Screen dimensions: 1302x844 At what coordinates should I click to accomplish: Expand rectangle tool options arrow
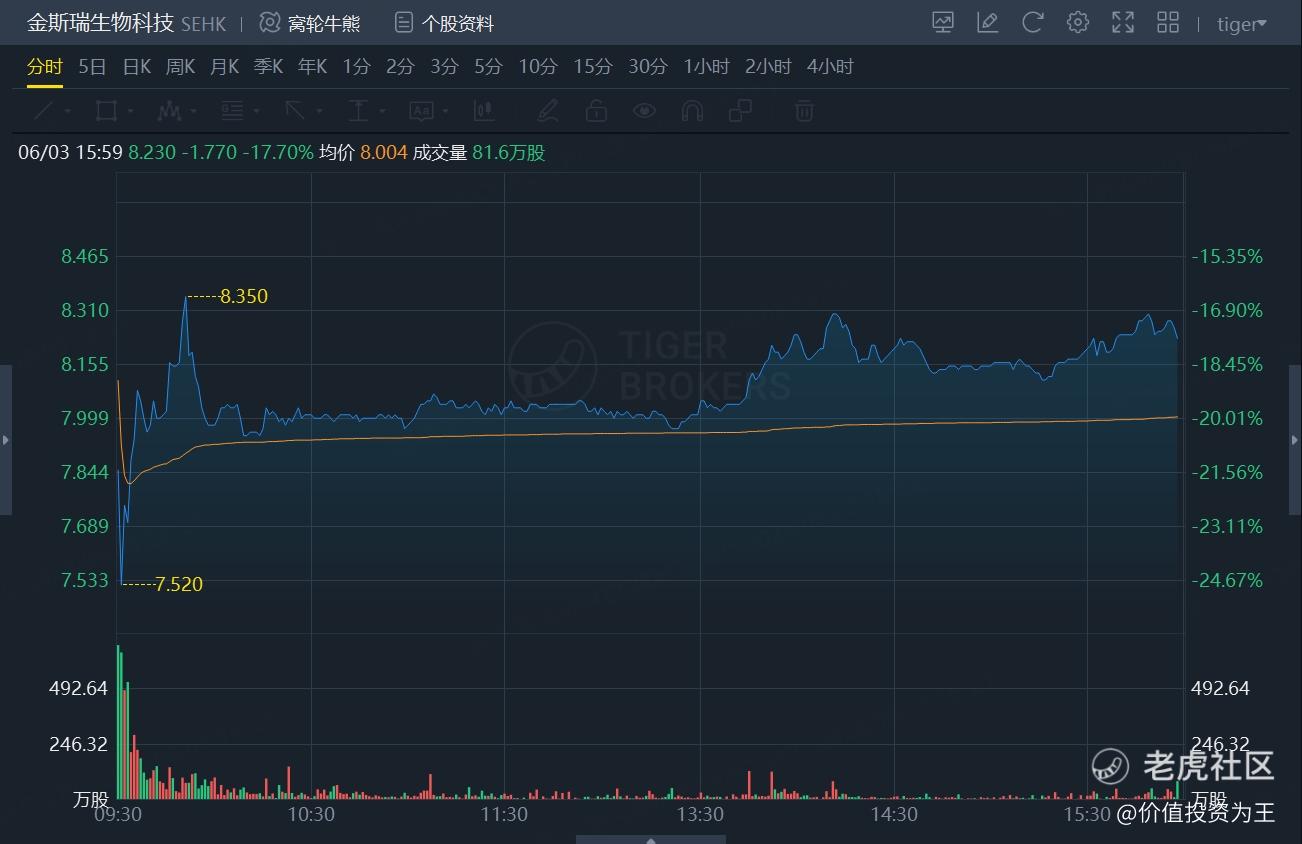tap(130, 111)
